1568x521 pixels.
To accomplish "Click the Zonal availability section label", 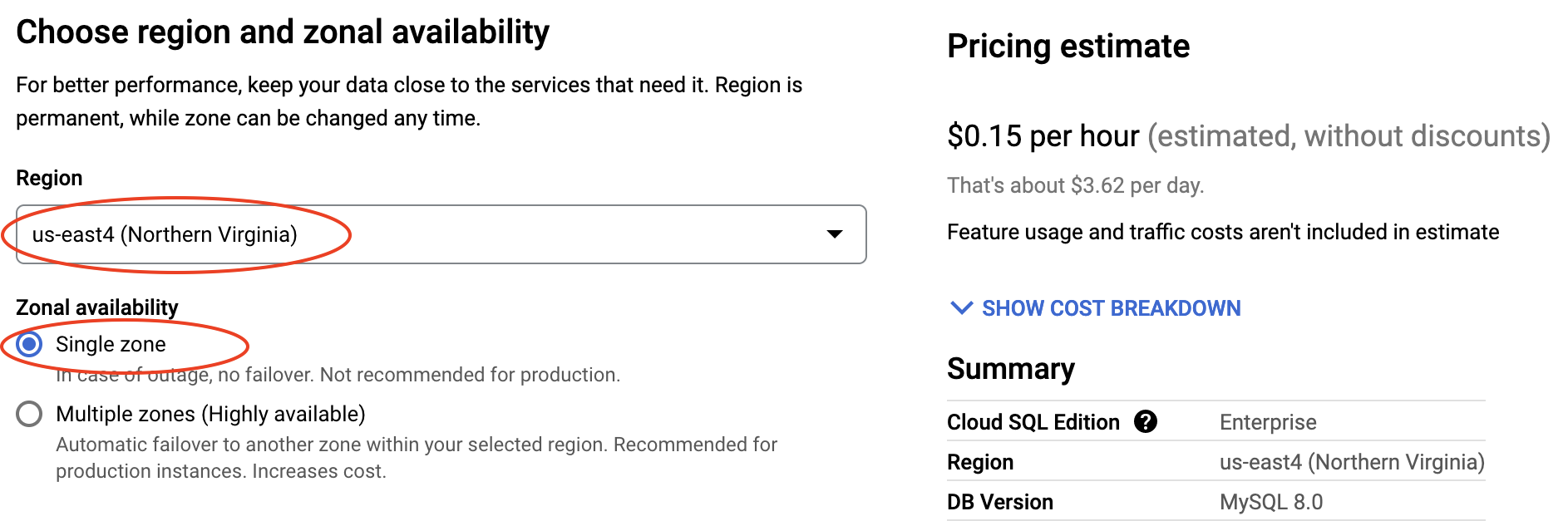I will [x=97, y=307].
